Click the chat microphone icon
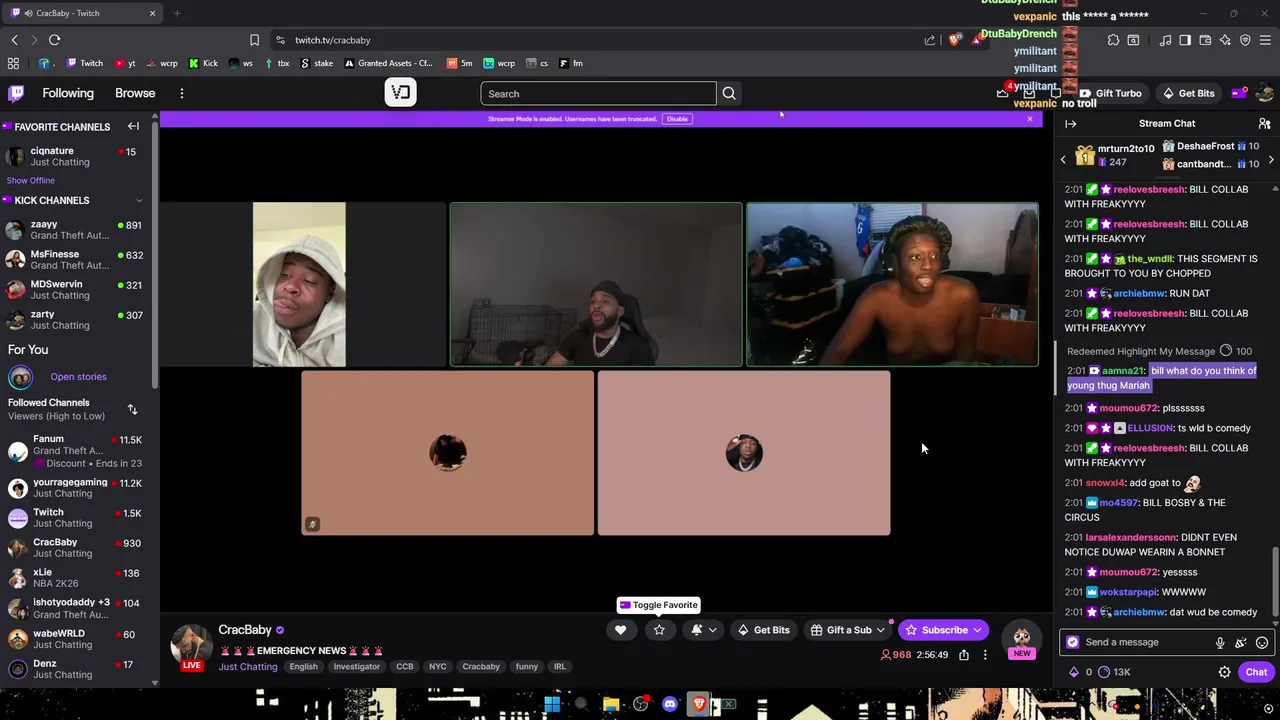 (1220, 643)
